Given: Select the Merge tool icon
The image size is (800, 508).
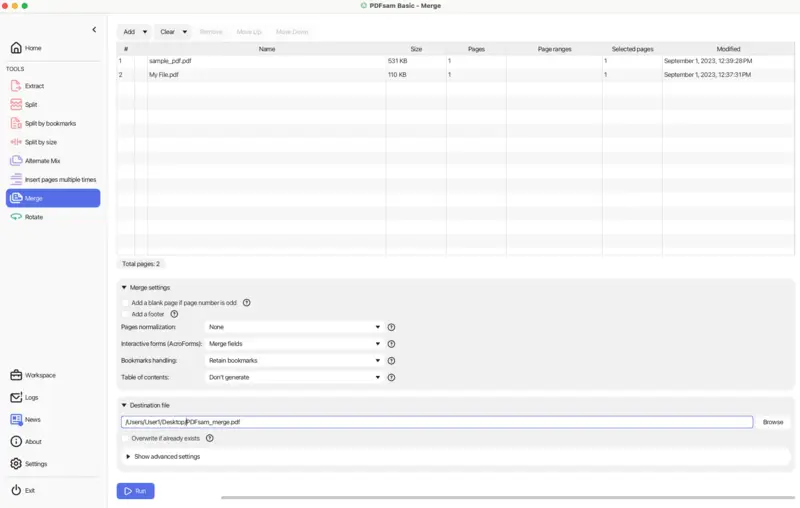Looking at the screenshot, I should click(x=16, y=198).
